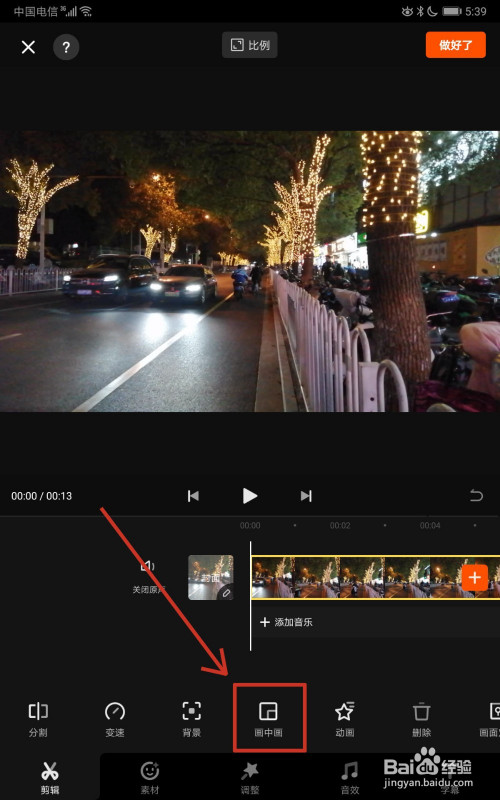The image size is (500, 800).
Task: Play the video preview
Action: [x=249, y=495]
